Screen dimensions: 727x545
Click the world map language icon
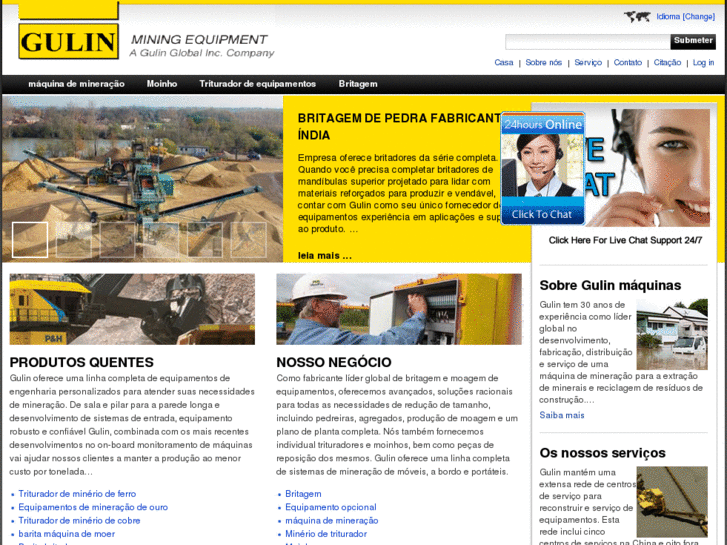tap(637, 17)
